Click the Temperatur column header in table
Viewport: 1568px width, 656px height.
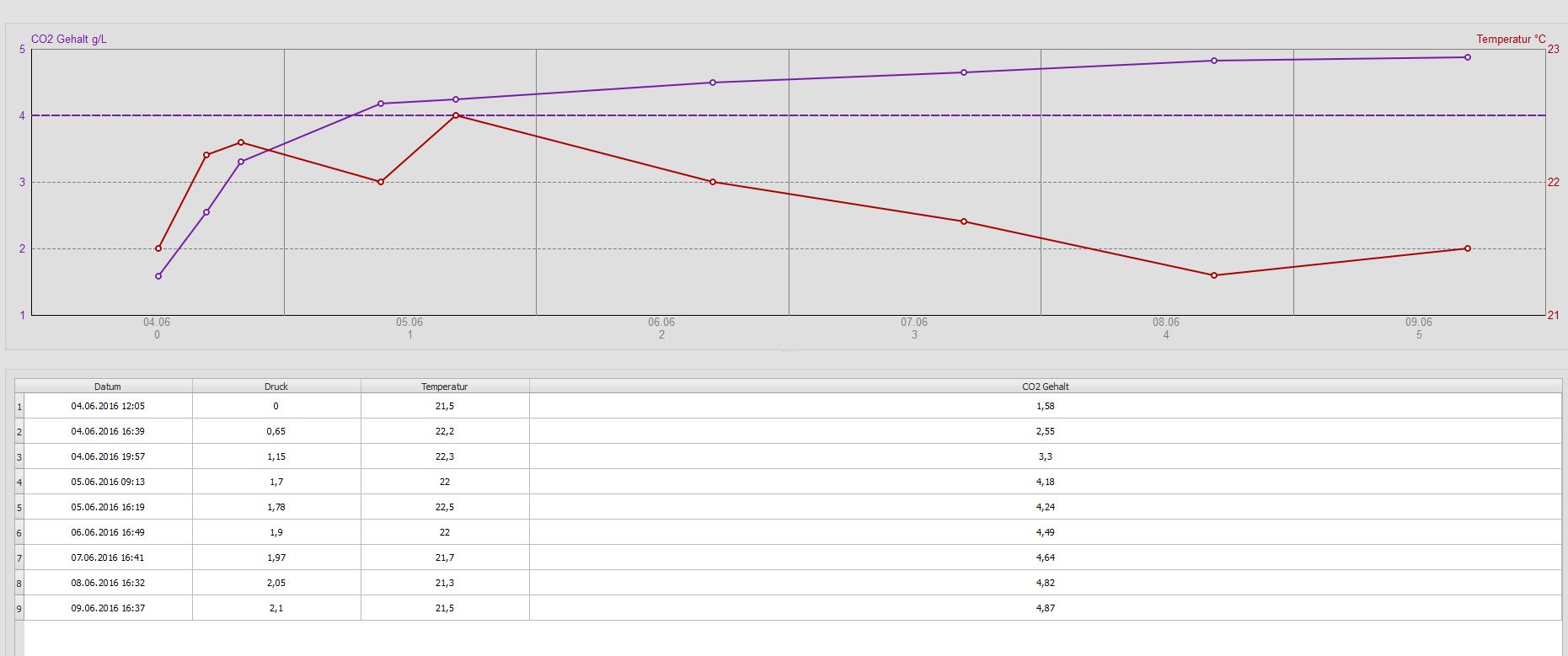[x=445, y=387]
